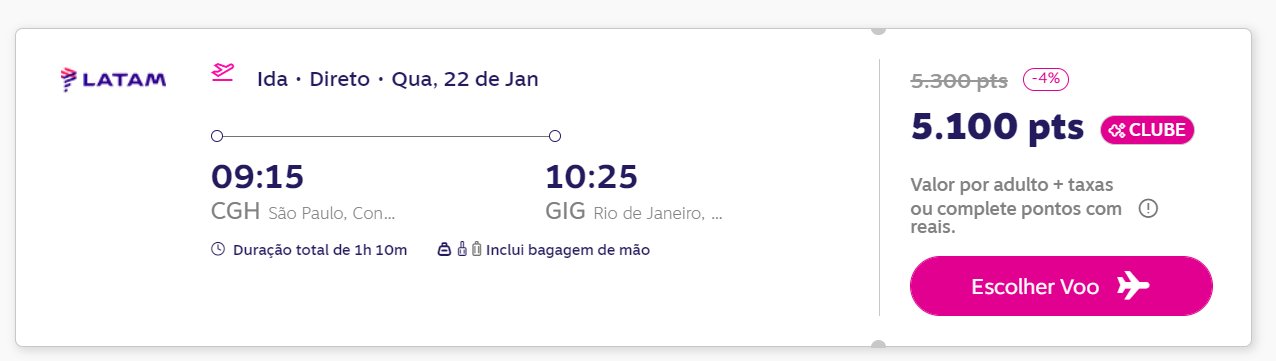Click the route line end marker
1276x361 pixels.
pos(555,136)
